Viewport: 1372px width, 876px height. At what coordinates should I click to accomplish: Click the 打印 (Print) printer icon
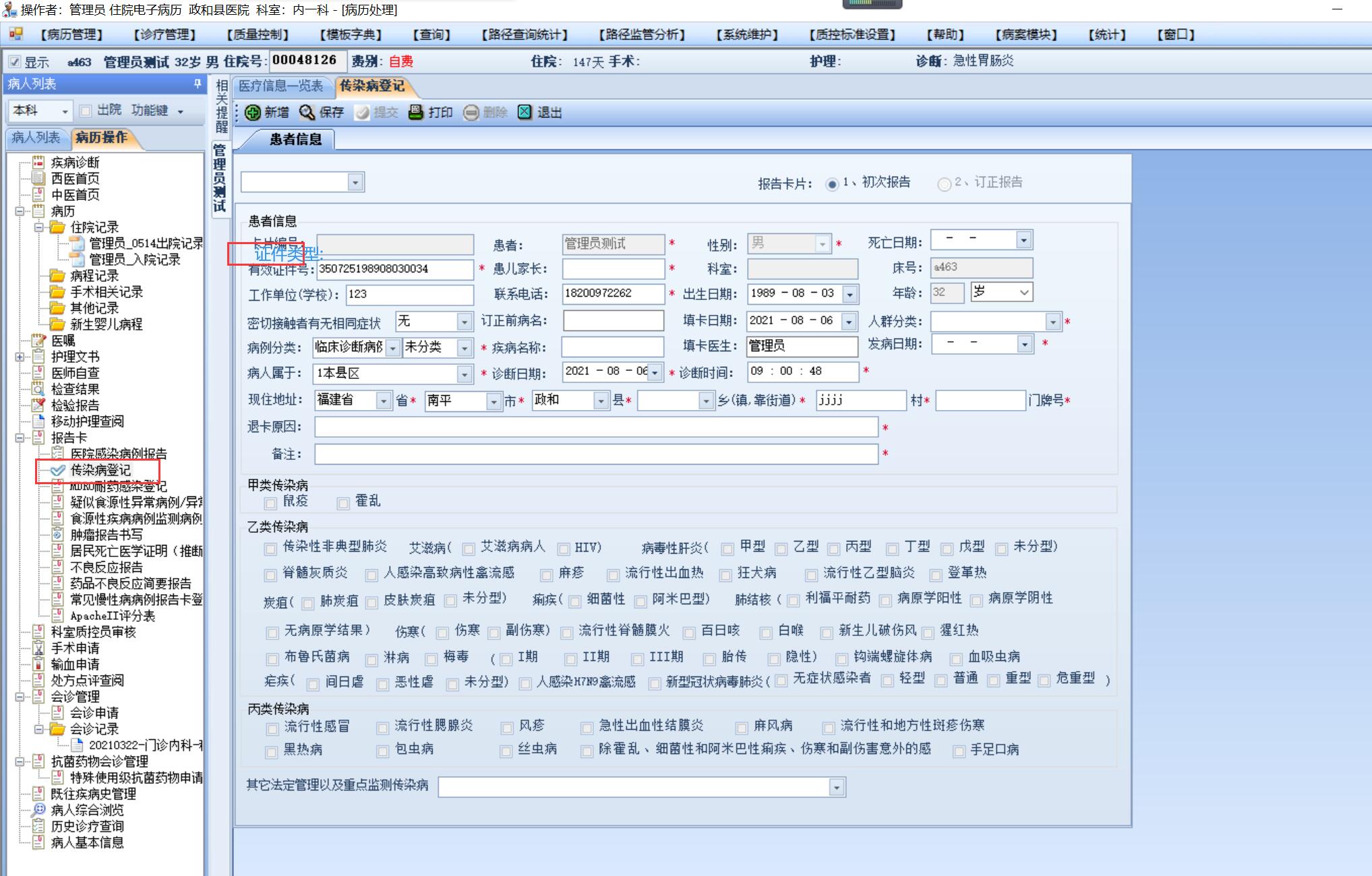pyautogui.click(x=416, y=113)
